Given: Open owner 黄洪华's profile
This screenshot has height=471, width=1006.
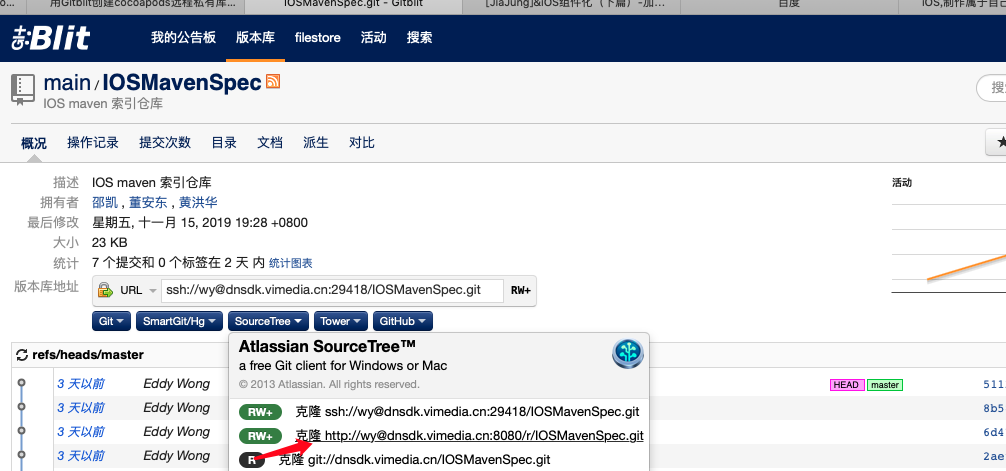Looking at the screenshot, I should click(198, 203).
